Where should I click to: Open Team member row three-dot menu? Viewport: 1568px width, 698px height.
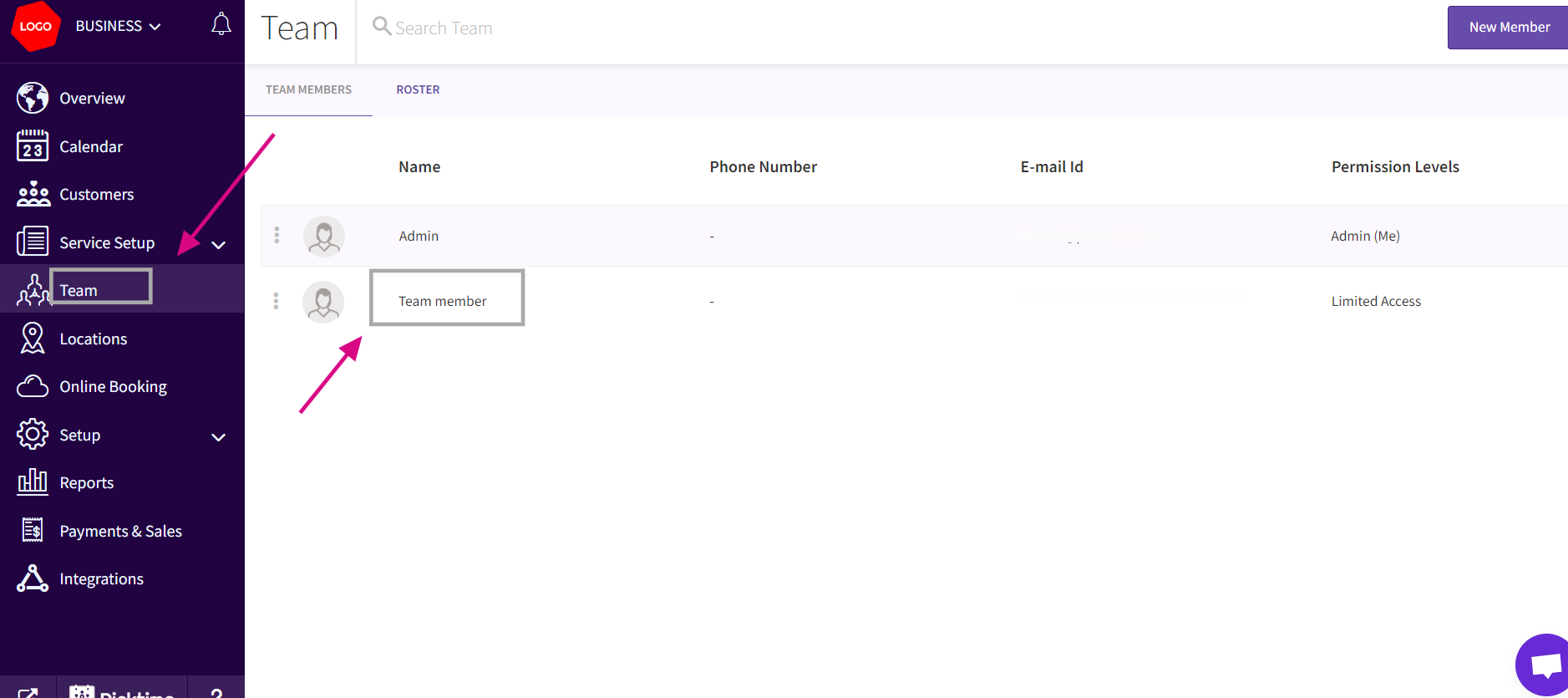coord(276,301)
